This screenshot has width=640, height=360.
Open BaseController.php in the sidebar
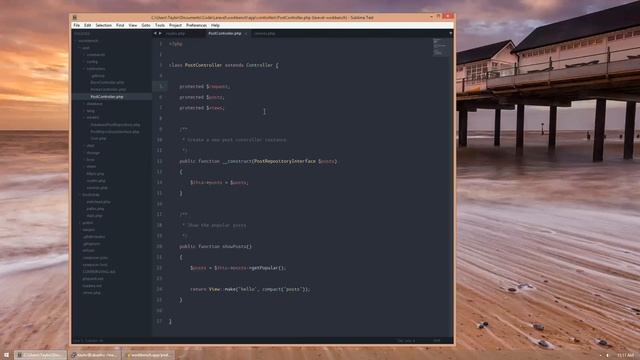coord(107,82)
